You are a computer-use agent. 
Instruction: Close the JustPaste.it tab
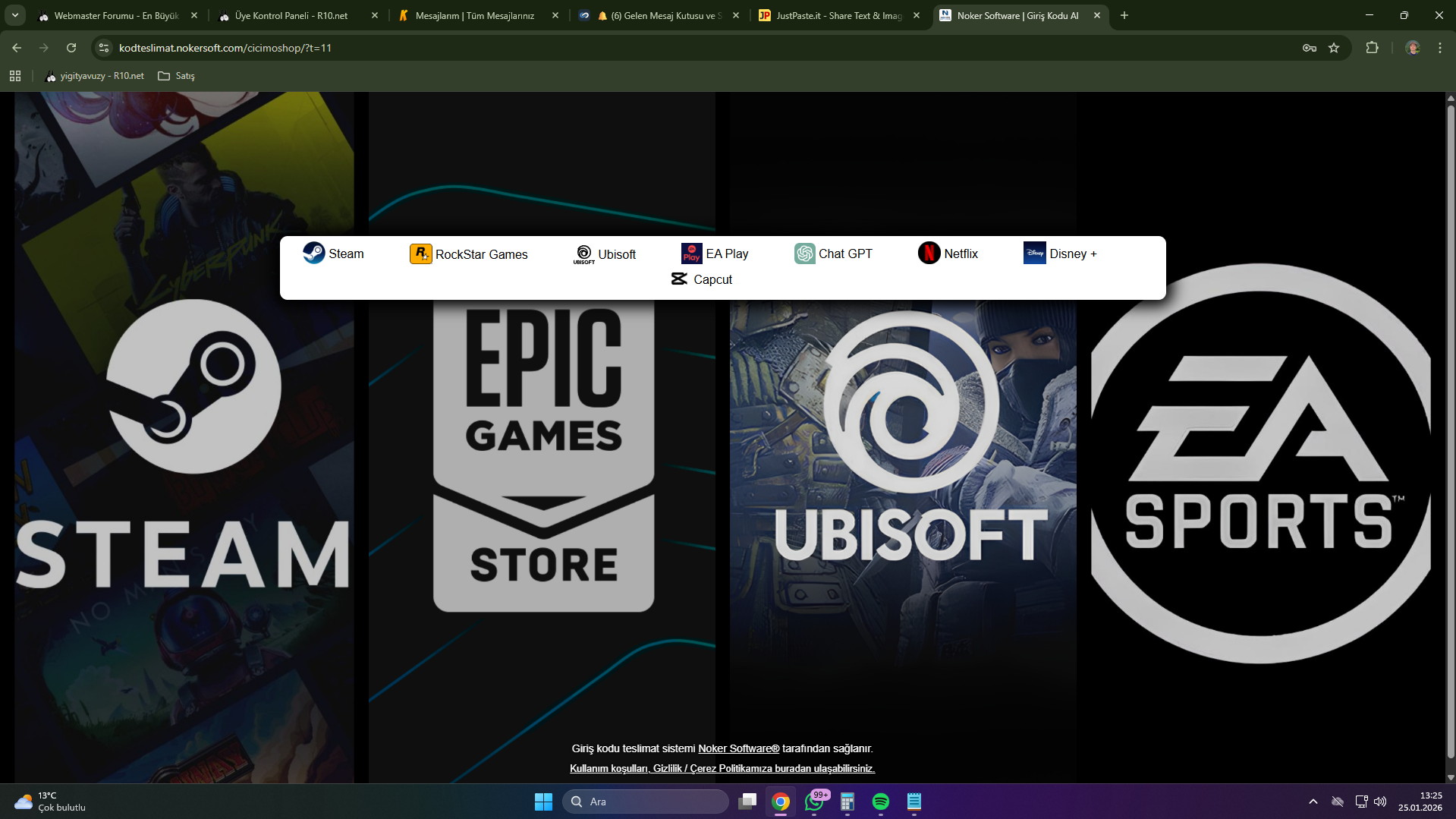click(917, 15)
